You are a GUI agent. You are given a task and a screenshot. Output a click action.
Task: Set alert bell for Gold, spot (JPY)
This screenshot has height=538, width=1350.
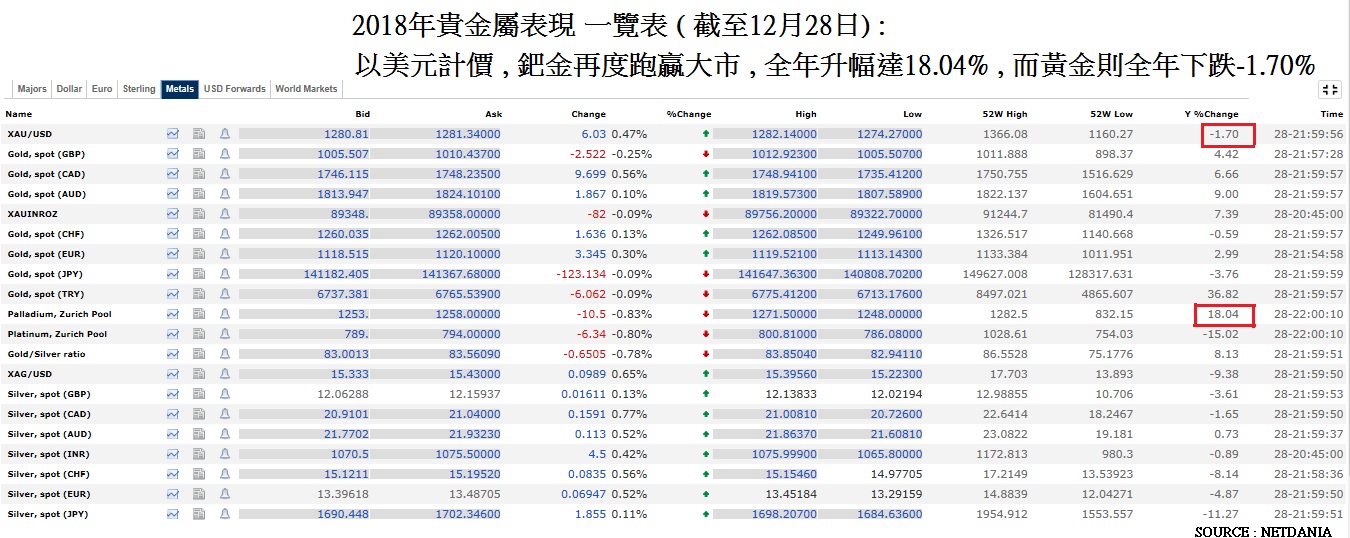point(224,274)
